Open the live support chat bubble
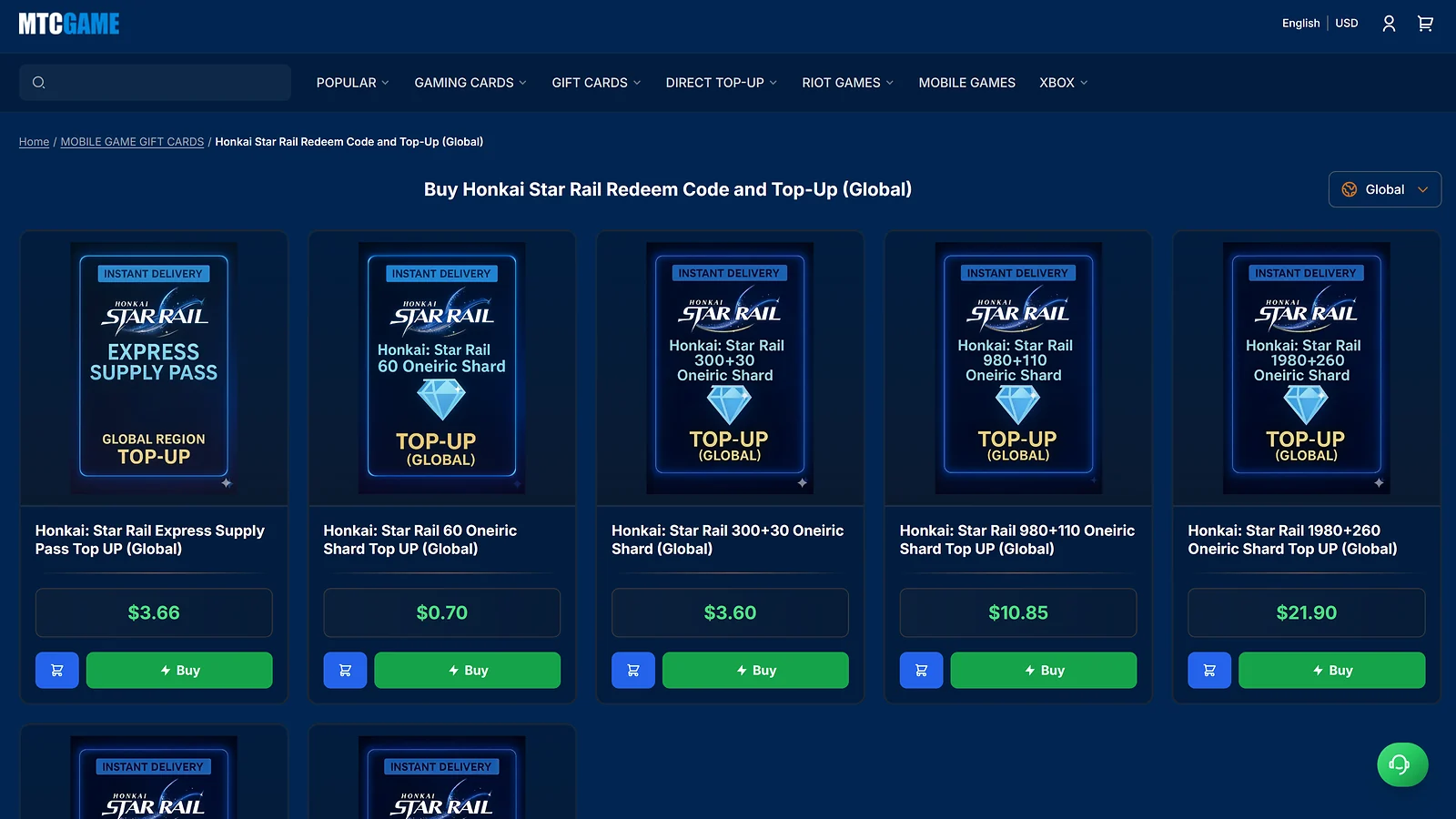1456x819 pixels. coord(1402,764)
